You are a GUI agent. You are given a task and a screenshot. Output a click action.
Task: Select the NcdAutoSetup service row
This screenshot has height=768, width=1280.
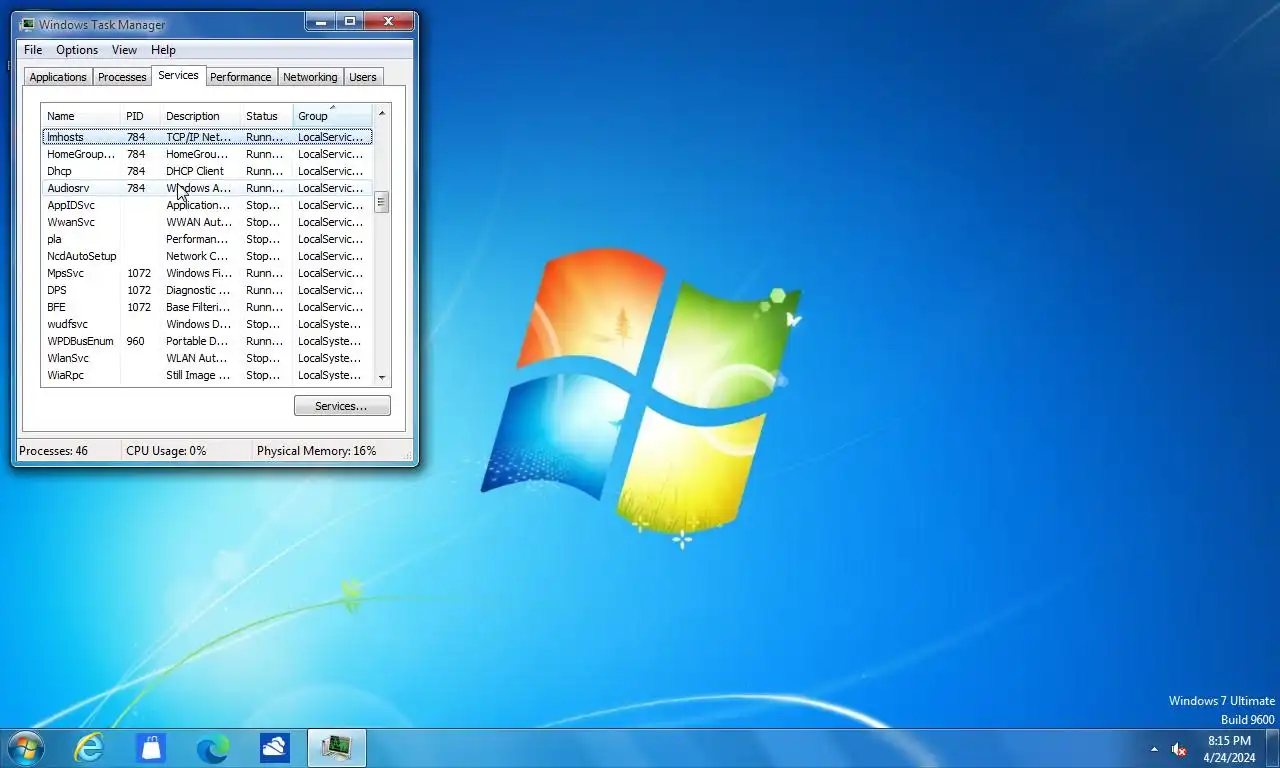[207, 256]
